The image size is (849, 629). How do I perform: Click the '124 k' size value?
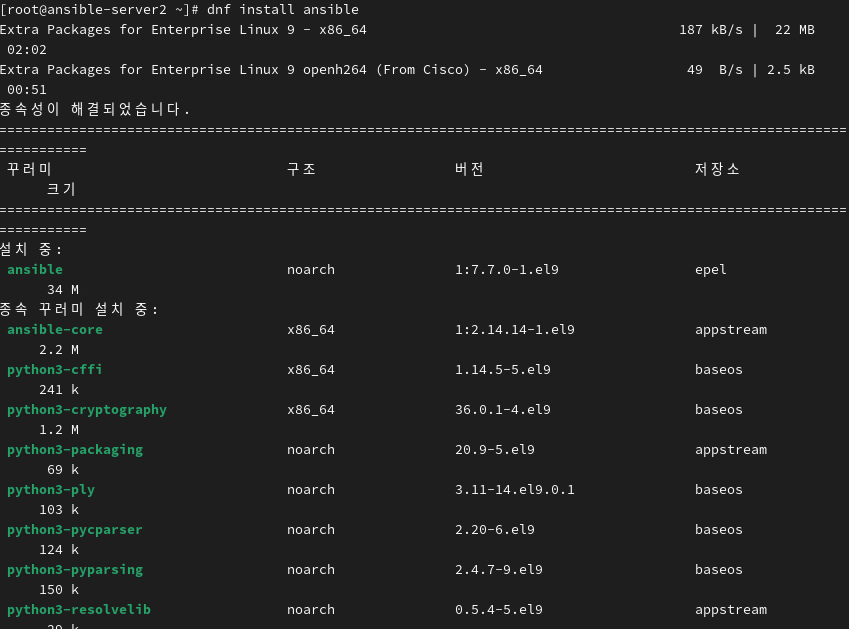(x=59, y=550)
